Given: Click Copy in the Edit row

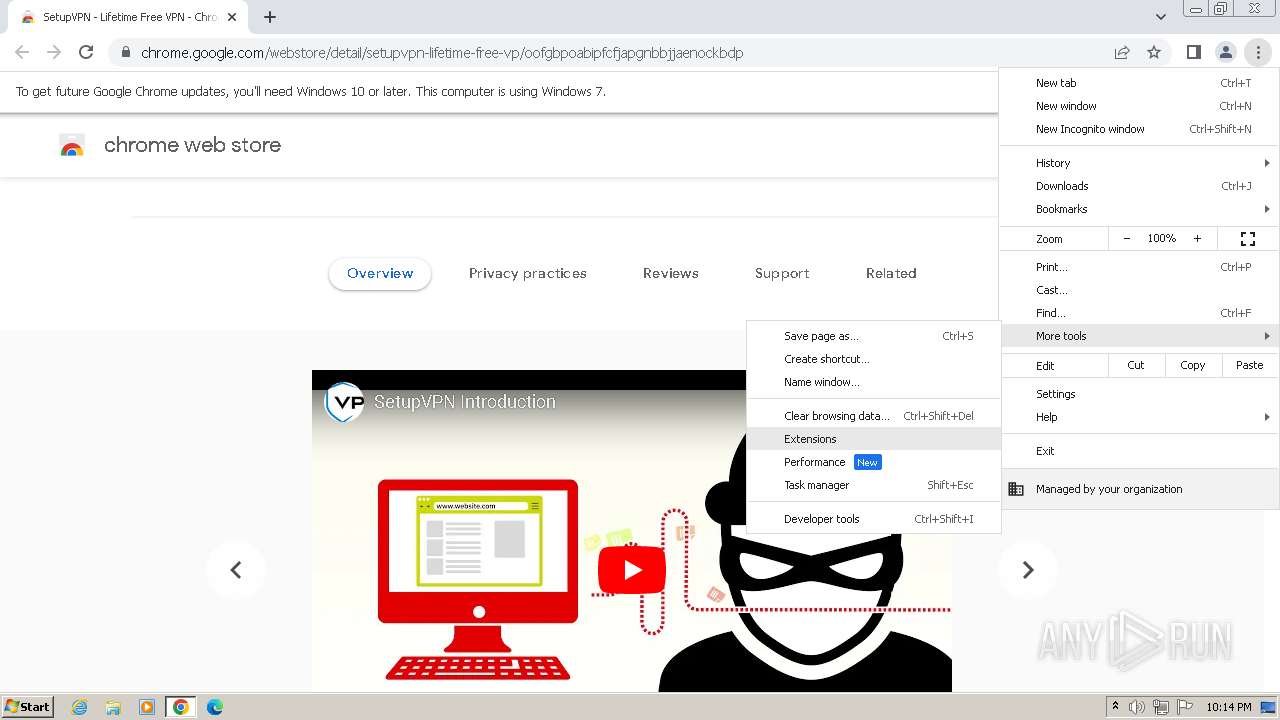Looking at the screenshot, I should [1193, 365].
